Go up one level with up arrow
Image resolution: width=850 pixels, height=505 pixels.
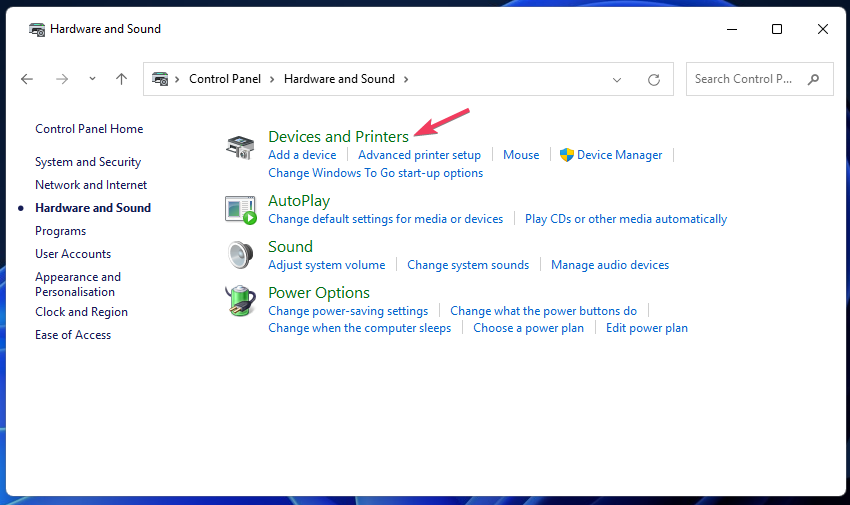pyautogui.click(x=121, y=79)
